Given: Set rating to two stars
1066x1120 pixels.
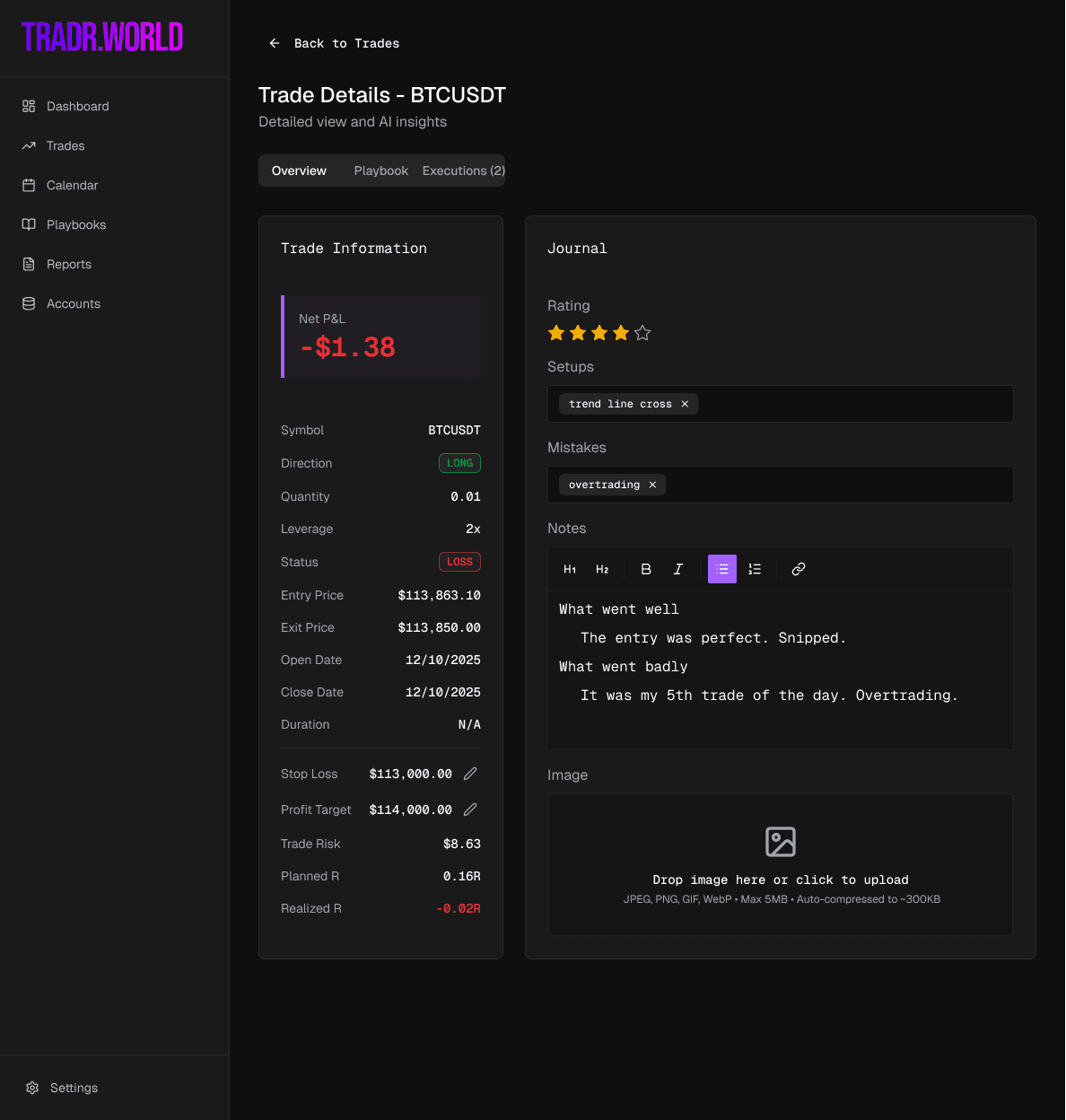Looking at the screenshot, I should tap(578, 333).
